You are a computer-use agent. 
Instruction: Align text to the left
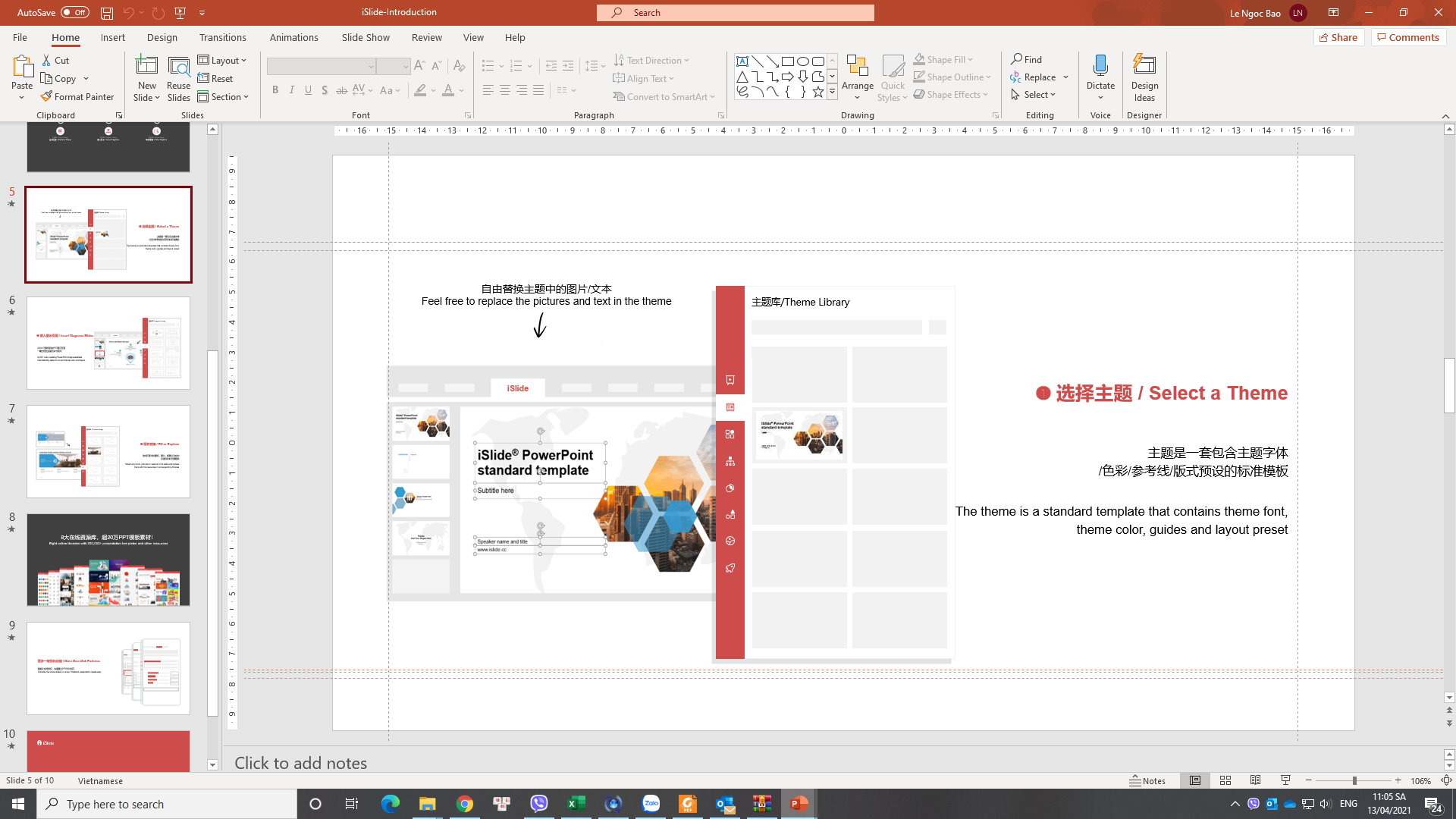click(488, 90)
